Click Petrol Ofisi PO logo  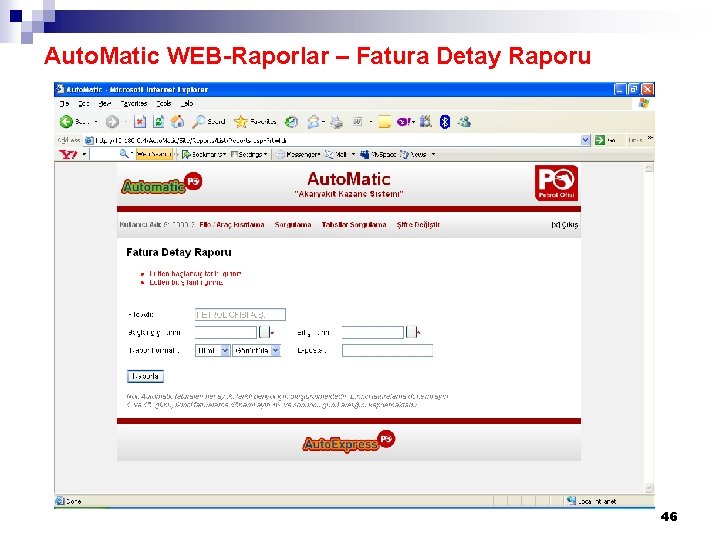pyautogui.click(x=556, y=183)
